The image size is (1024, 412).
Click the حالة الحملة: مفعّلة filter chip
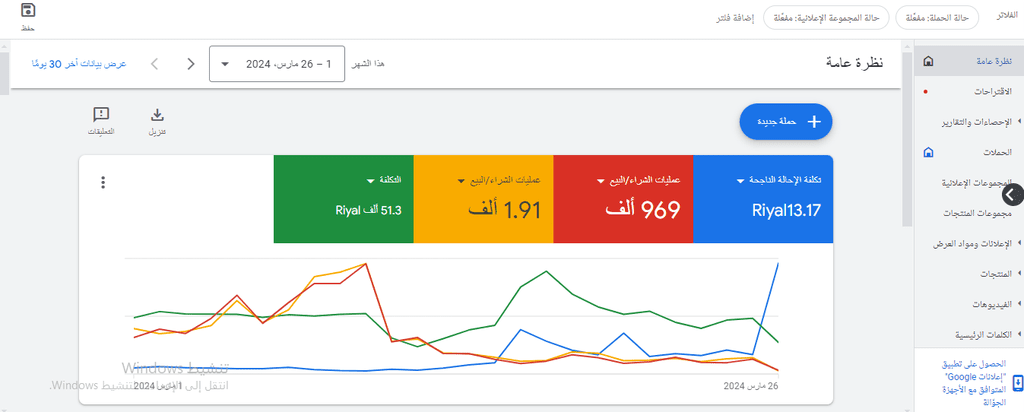click(936, 18)
